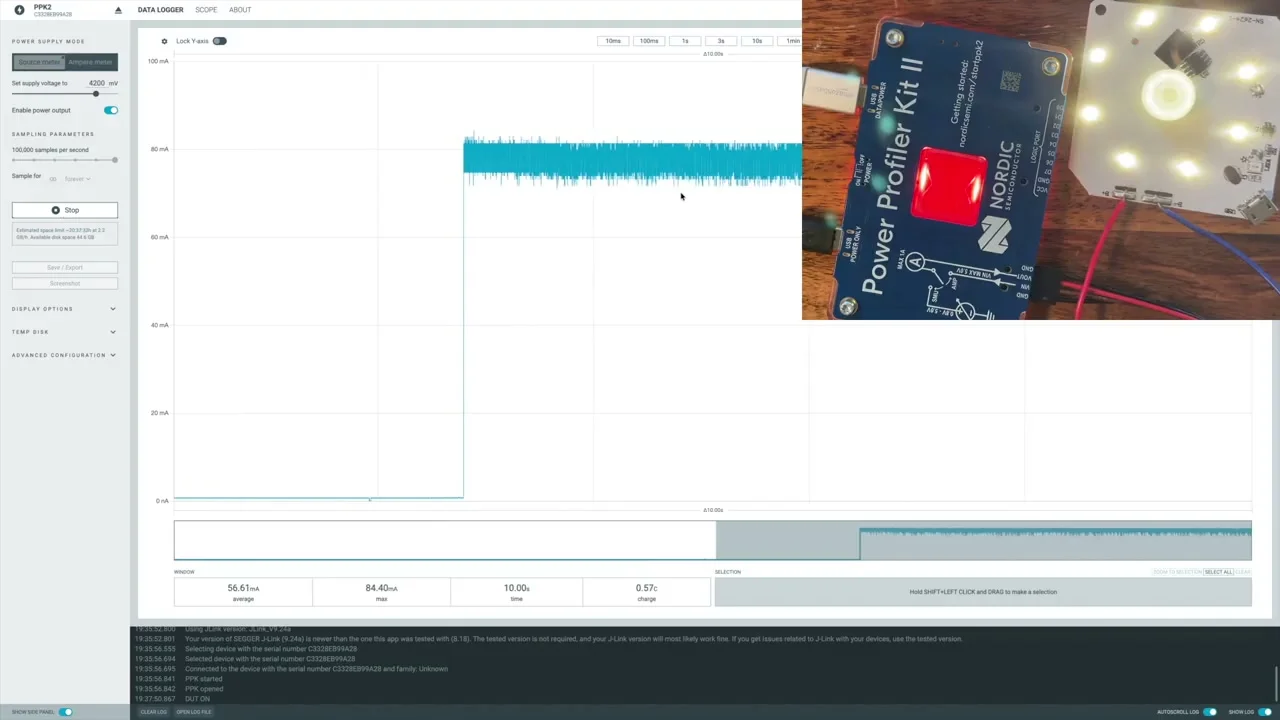The height and width of the screenshot is (720, 1280).
Task: Set time window to 3s
Action: [721, 41]
